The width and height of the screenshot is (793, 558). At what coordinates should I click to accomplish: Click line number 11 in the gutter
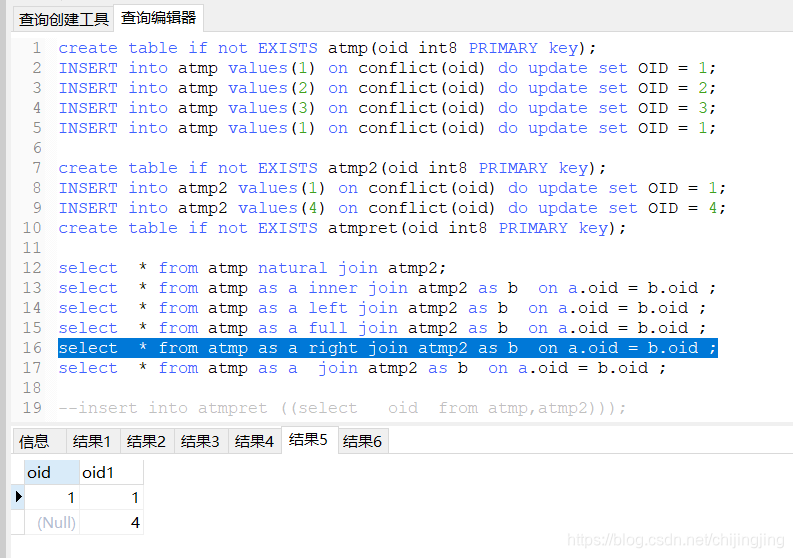pos(32,248)
